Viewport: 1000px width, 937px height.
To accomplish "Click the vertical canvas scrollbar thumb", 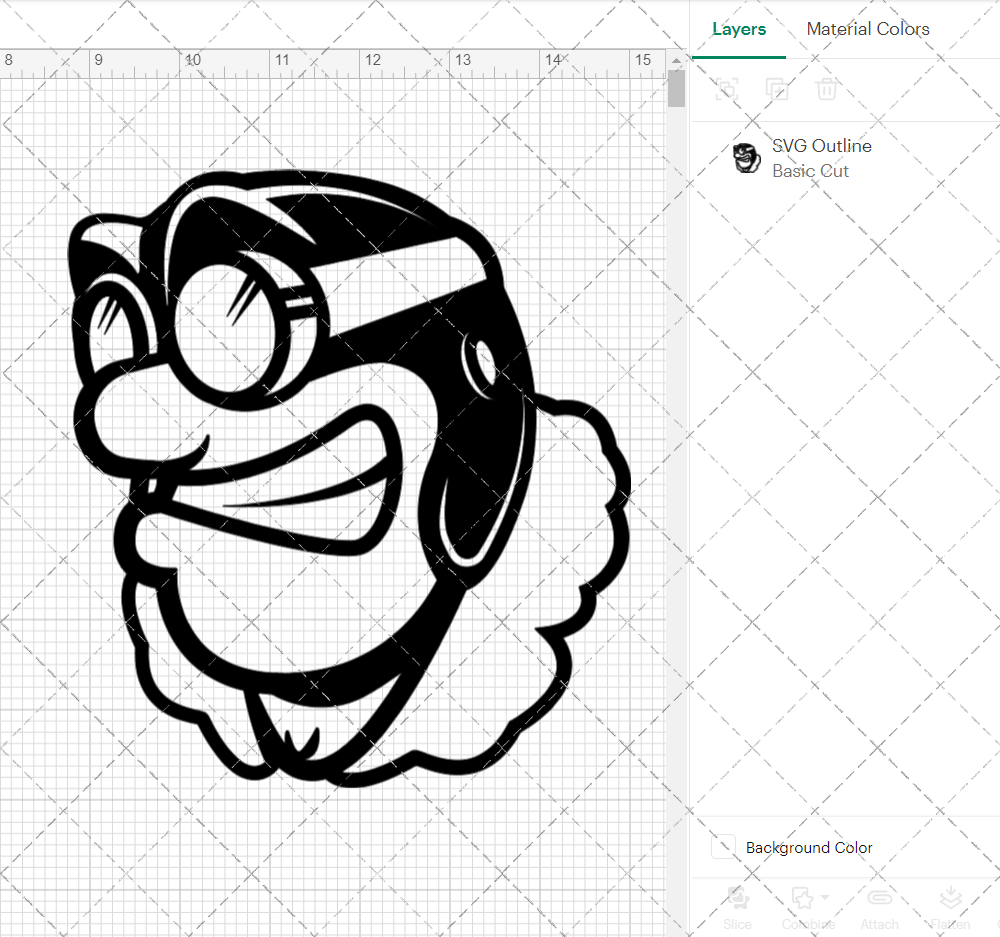I will (x=676, y=88).
